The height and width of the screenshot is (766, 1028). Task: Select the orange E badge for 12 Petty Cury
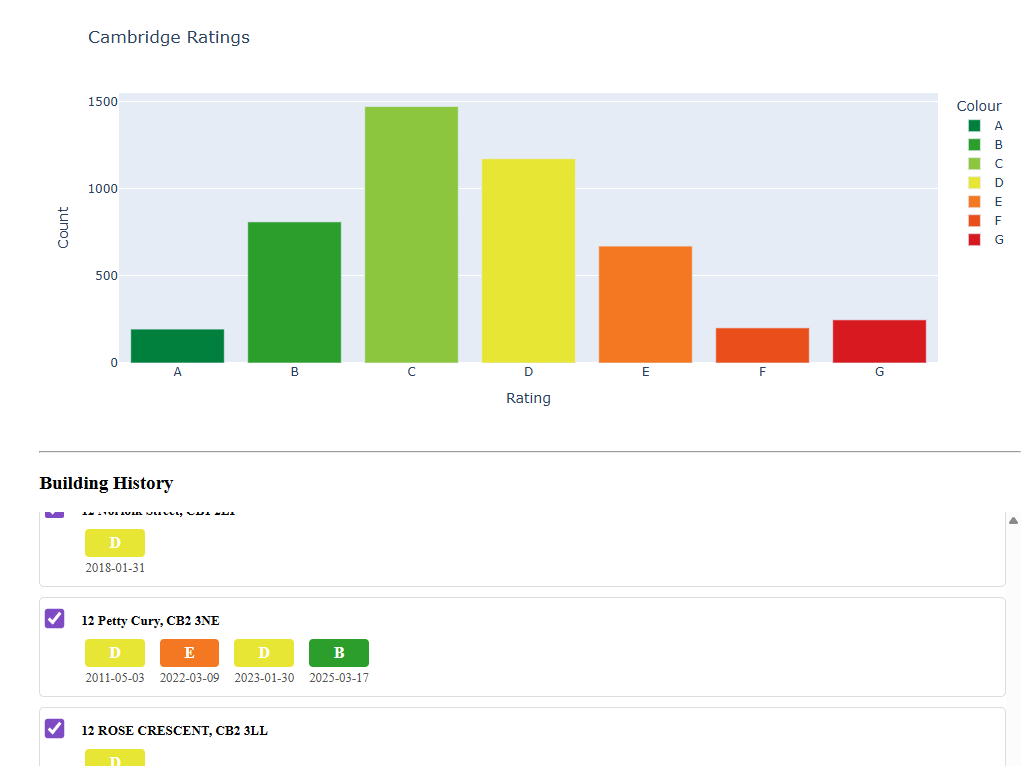coord(189,652)
